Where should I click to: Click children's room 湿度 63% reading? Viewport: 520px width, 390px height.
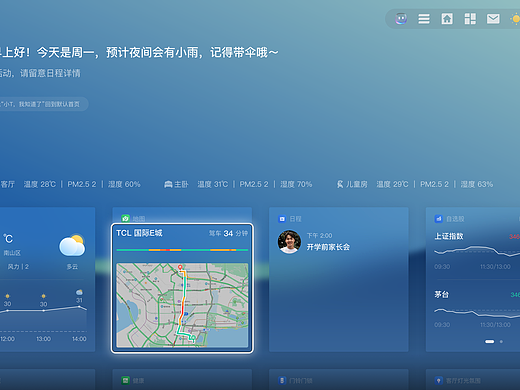tap(477, 184)
